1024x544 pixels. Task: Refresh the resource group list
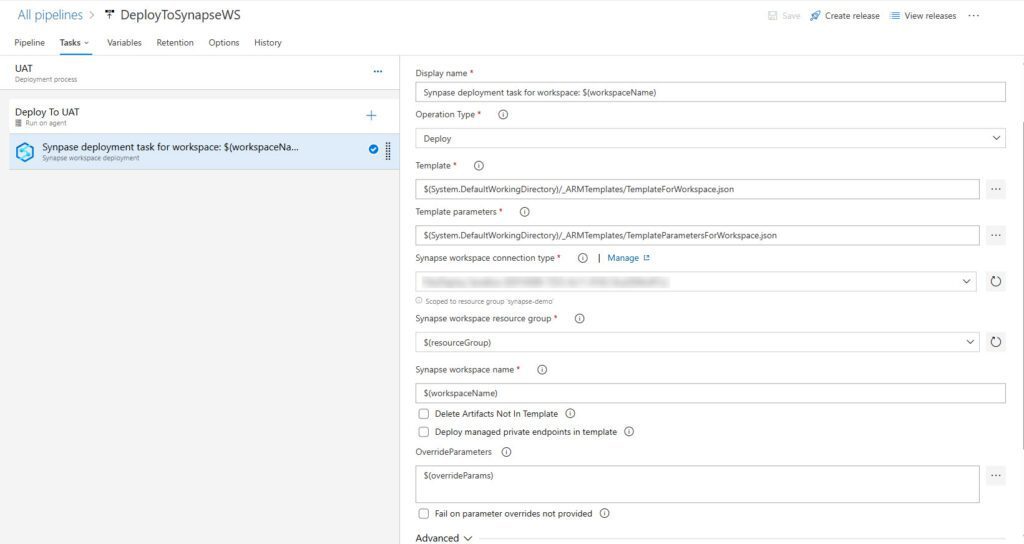click(995, 342)
